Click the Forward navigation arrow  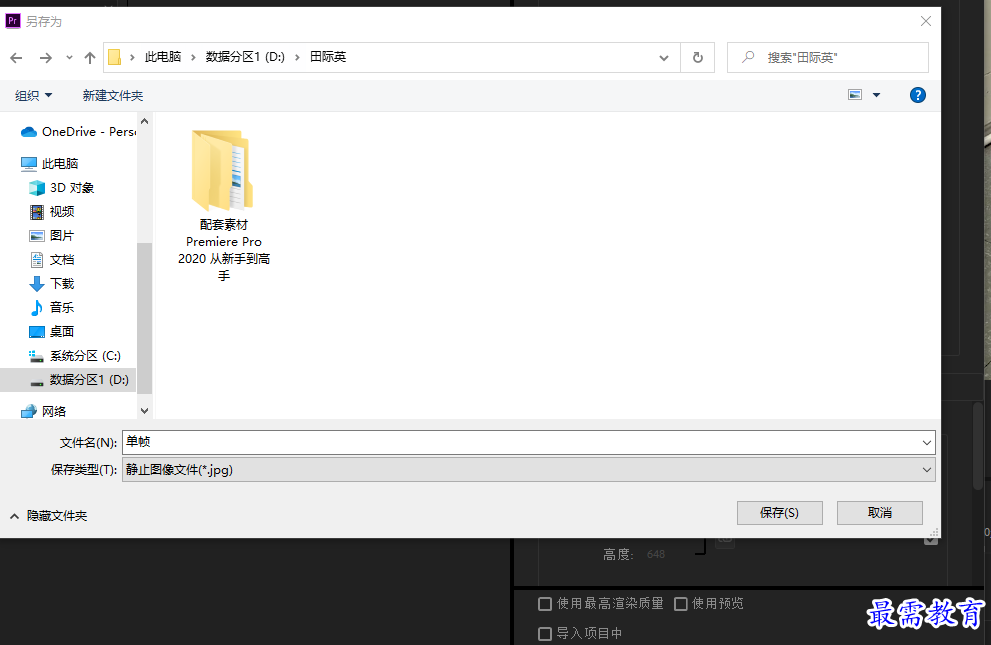(46, 57)
